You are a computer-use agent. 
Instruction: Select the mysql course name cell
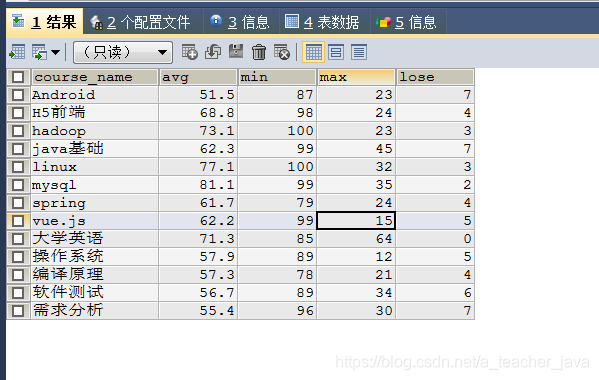point(94,184)
